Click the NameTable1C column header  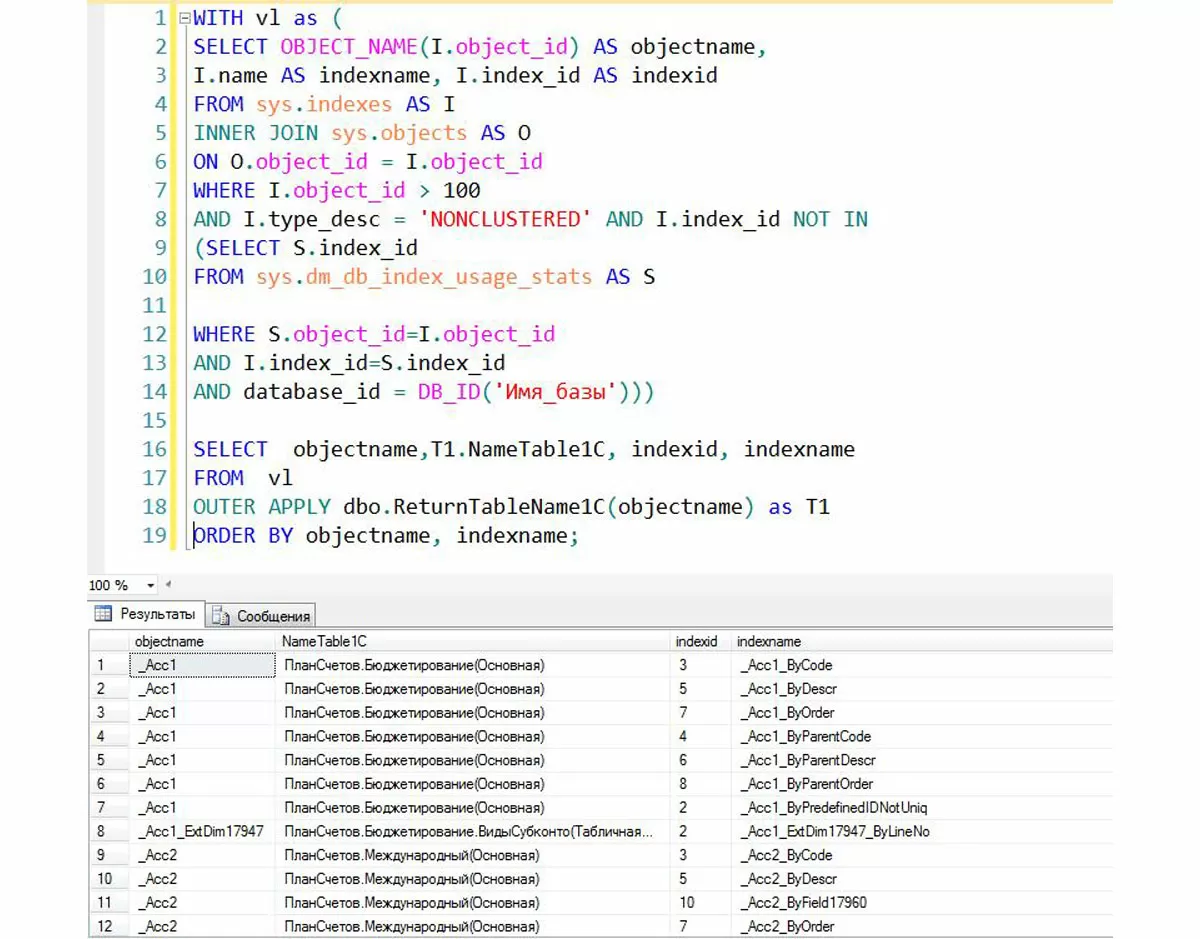click(x=473, y=641)
